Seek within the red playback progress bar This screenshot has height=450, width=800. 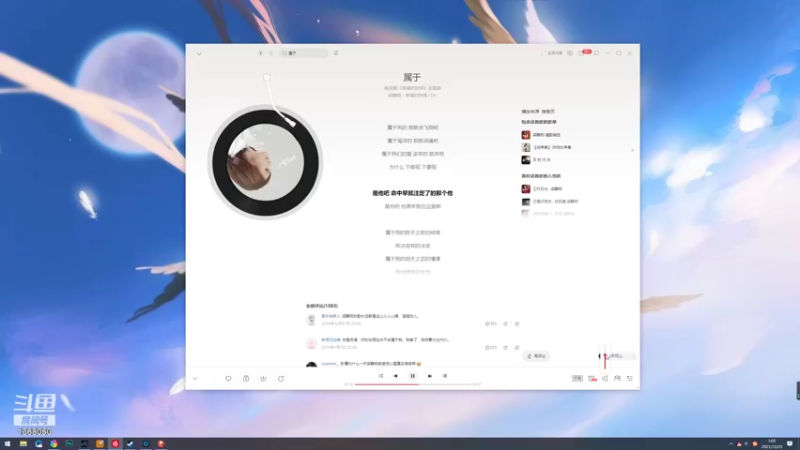(412, 384)
